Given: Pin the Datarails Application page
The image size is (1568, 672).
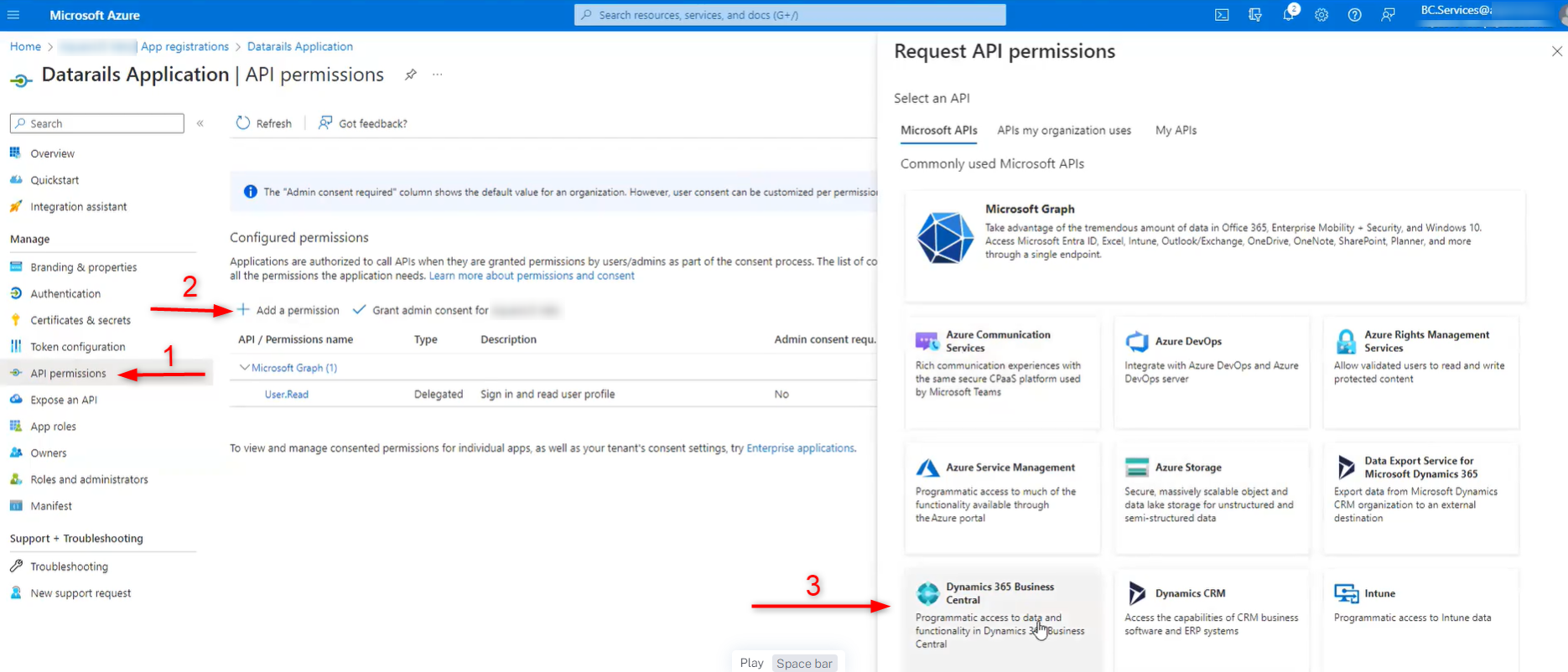Looking at the screenshot, I should [411, 75].
